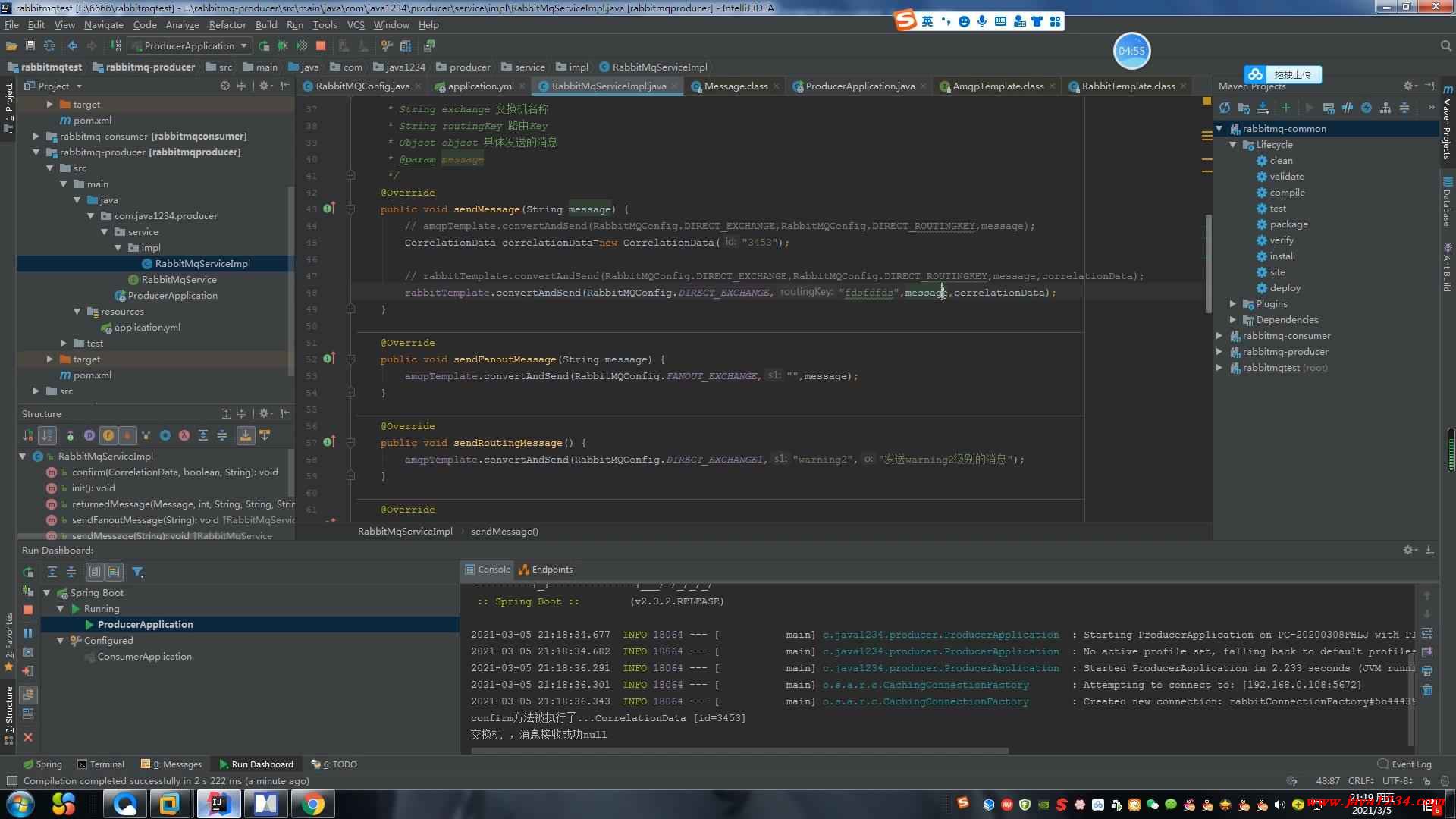This screenshot has width=1456, height=819.
Task: Open Terminal tool window button
Action: (x=101, y=764)
